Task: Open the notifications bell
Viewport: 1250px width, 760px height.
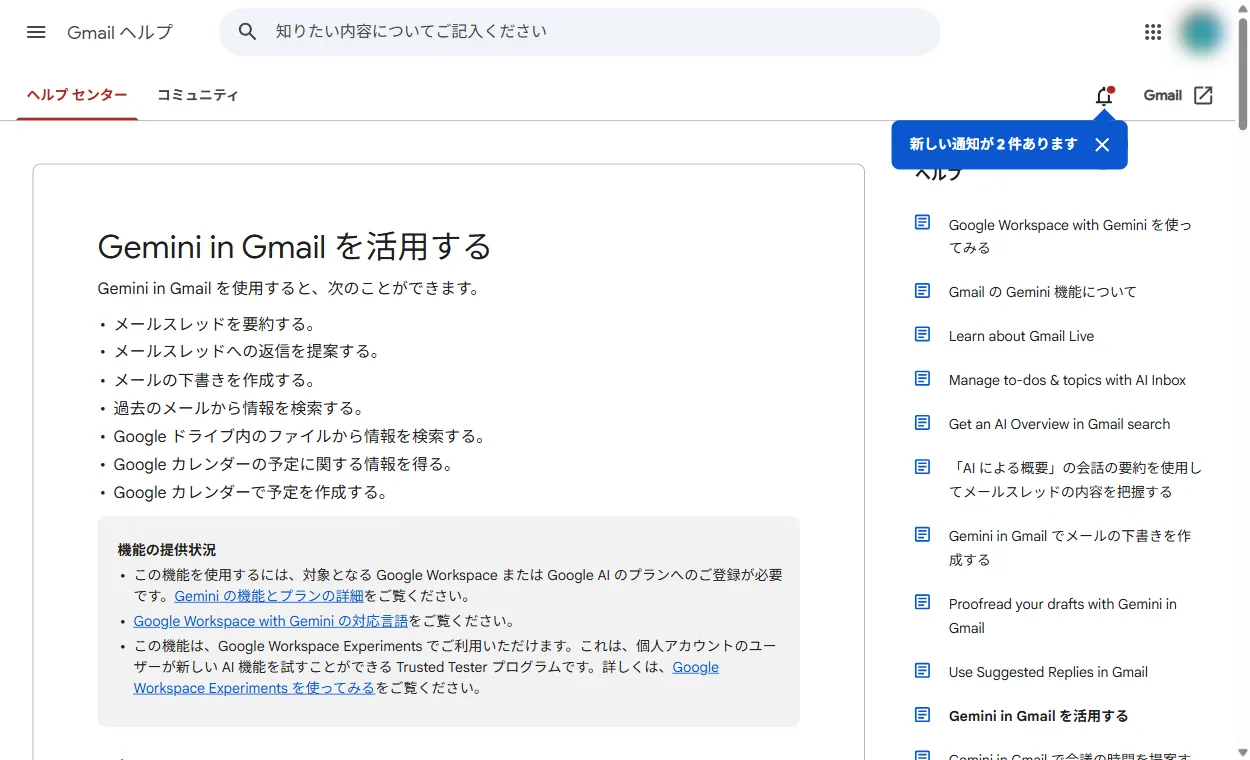Action: pos(1104,96)
